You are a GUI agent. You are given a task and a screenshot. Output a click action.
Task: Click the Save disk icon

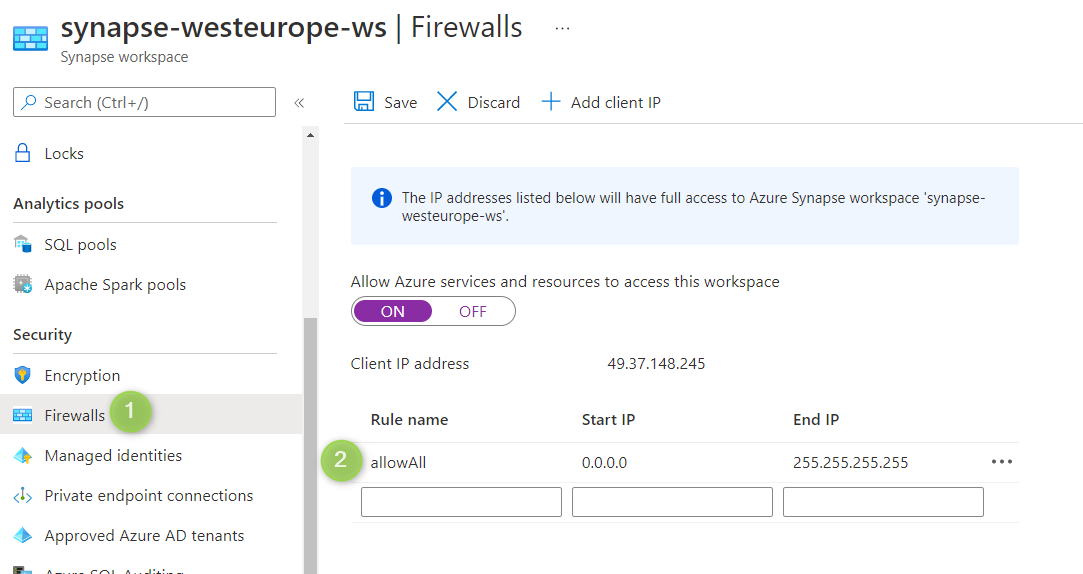364,102
